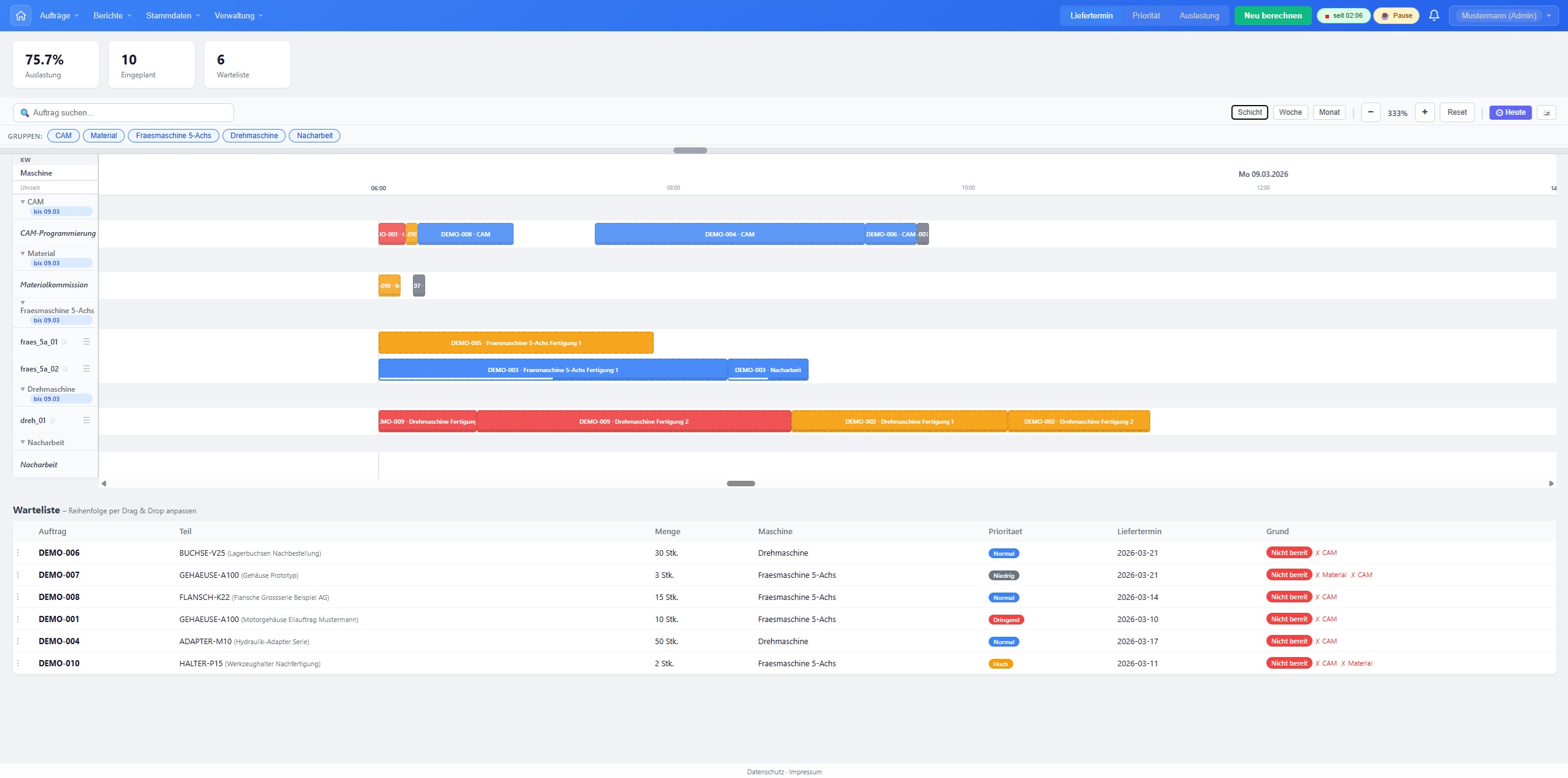The height and width of the screenshot is (778, 1568).
Task: Open the Verwaltung dropdown menu
Action: tap(238, 15)
